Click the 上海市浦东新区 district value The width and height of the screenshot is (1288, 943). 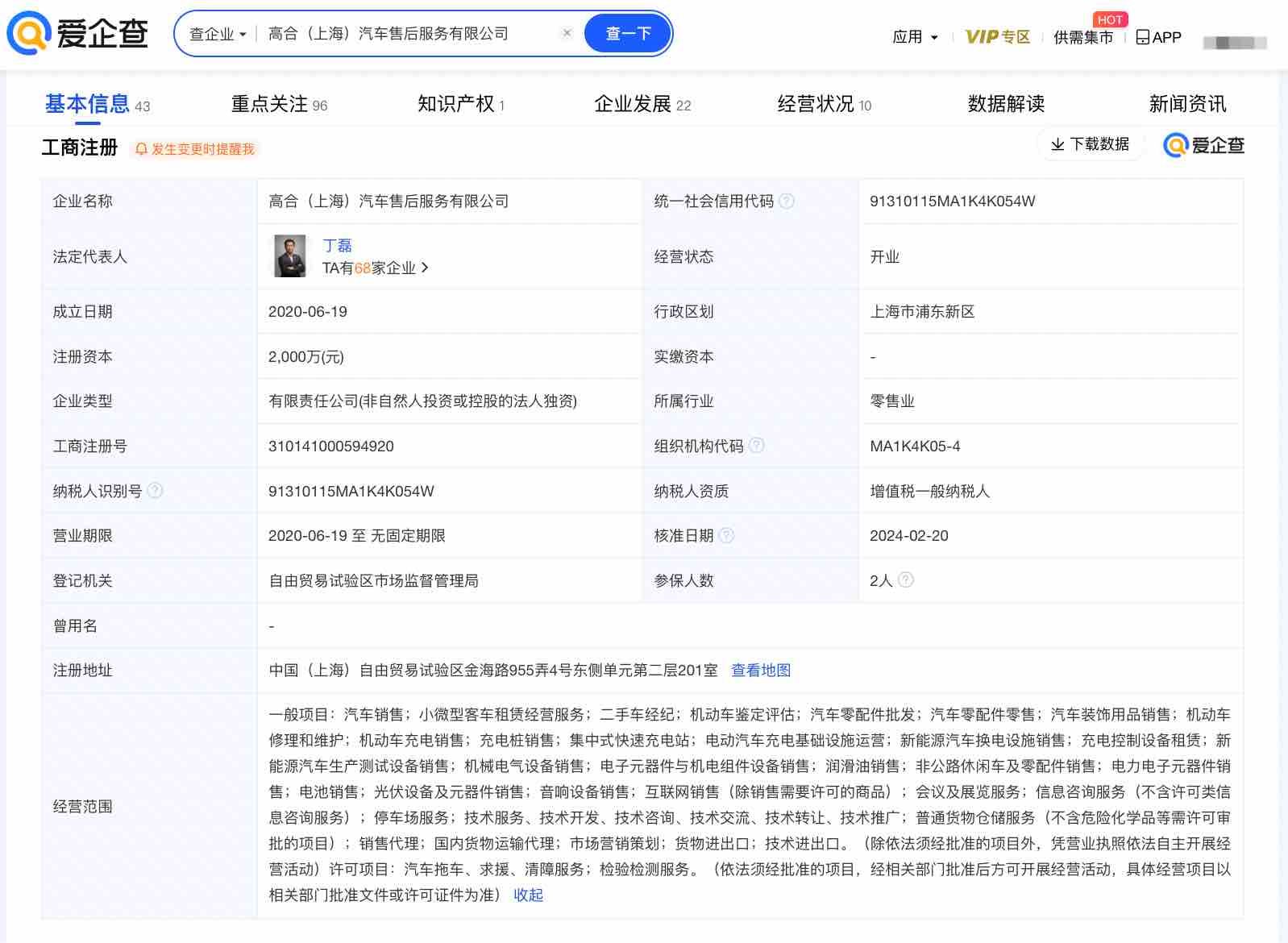point(922,312)
